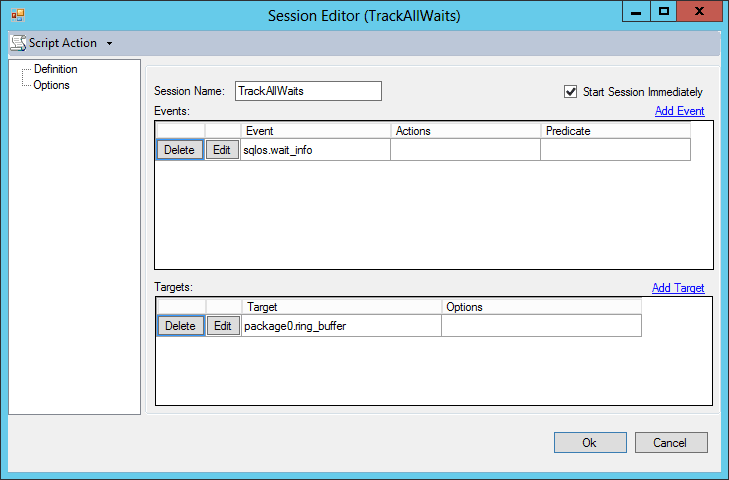729x480 pixels.
Task: Confirm with the Ok button
Action: point(590,442)
